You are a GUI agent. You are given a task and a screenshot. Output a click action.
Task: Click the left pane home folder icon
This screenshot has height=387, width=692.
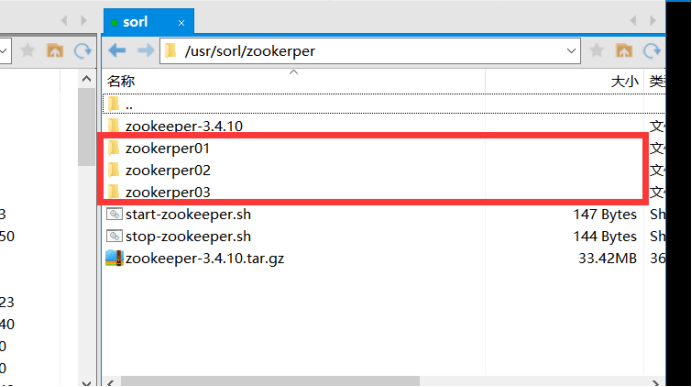pyautogui.click(x=55, y=51)
